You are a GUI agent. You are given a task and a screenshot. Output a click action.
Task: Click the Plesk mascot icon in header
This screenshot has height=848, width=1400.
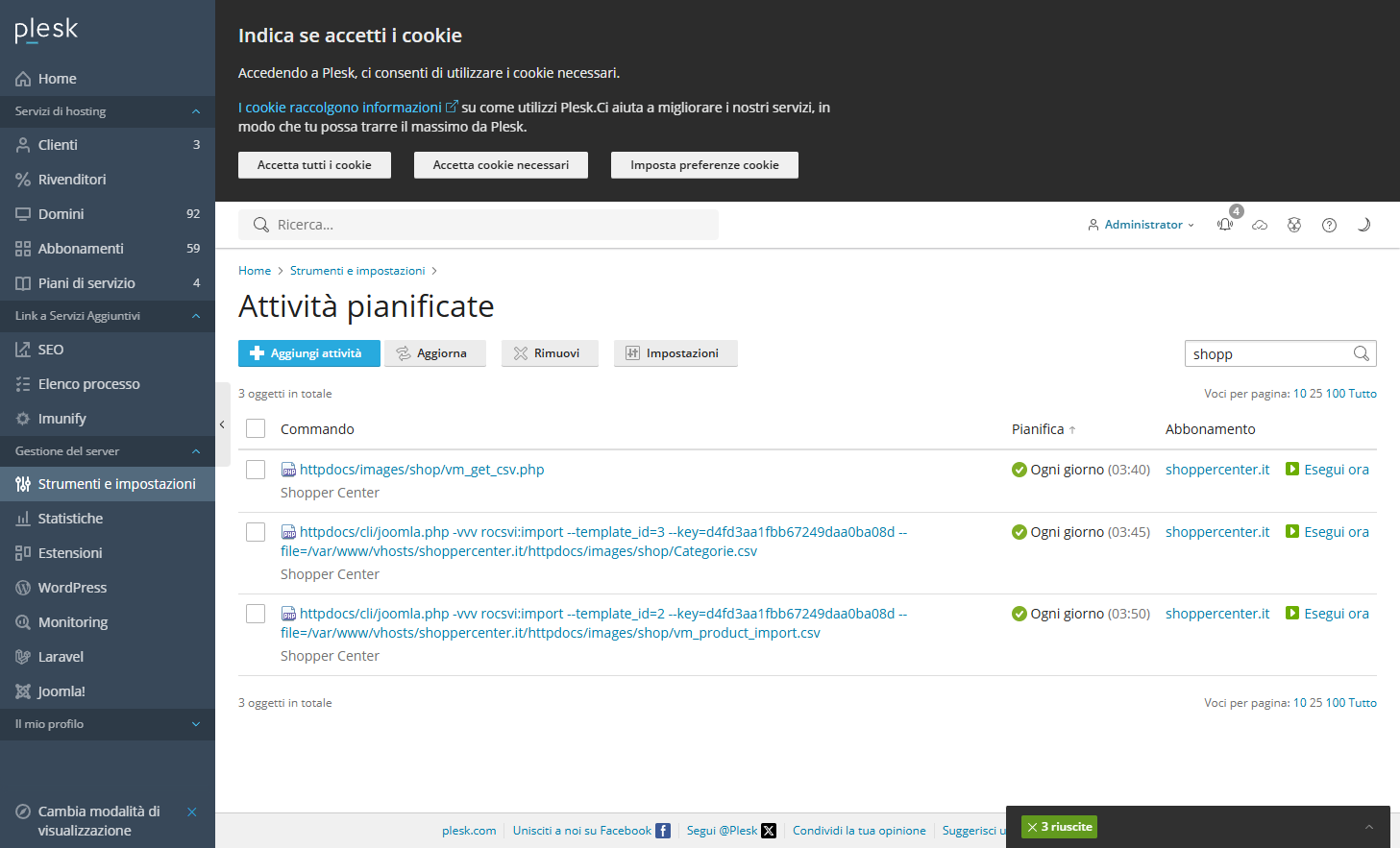tap(1294, 225)
